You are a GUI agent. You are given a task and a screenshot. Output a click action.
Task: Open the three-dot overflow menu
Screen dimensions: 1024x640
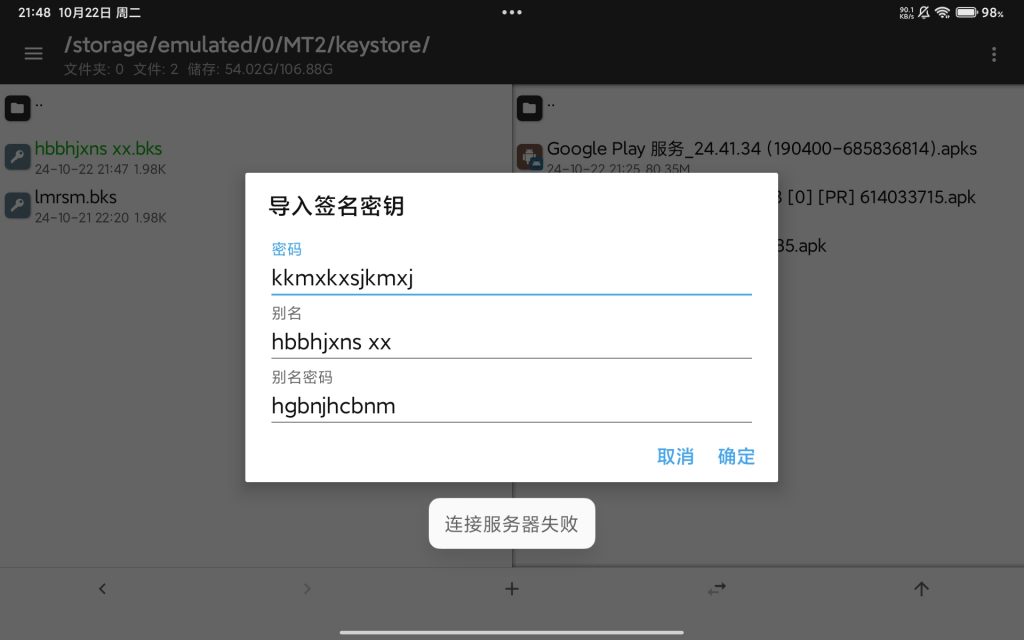click(994, 54)
